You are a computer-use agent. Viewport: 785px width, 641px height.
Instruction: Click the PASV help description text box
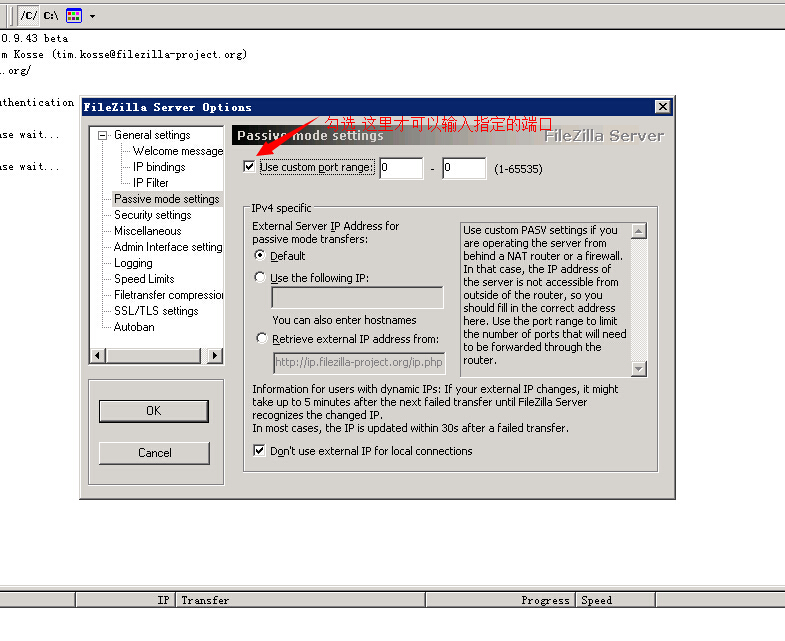[546, 299]
